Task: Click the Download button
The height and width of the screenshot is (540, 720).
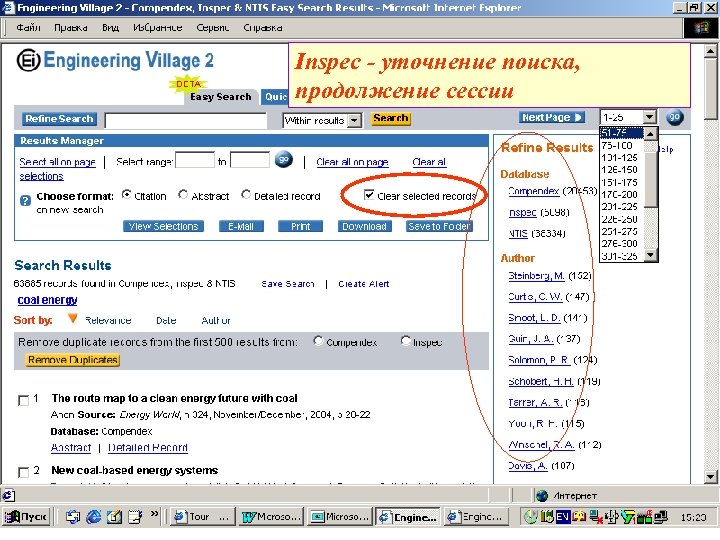Action: click(x=365, y=226)
